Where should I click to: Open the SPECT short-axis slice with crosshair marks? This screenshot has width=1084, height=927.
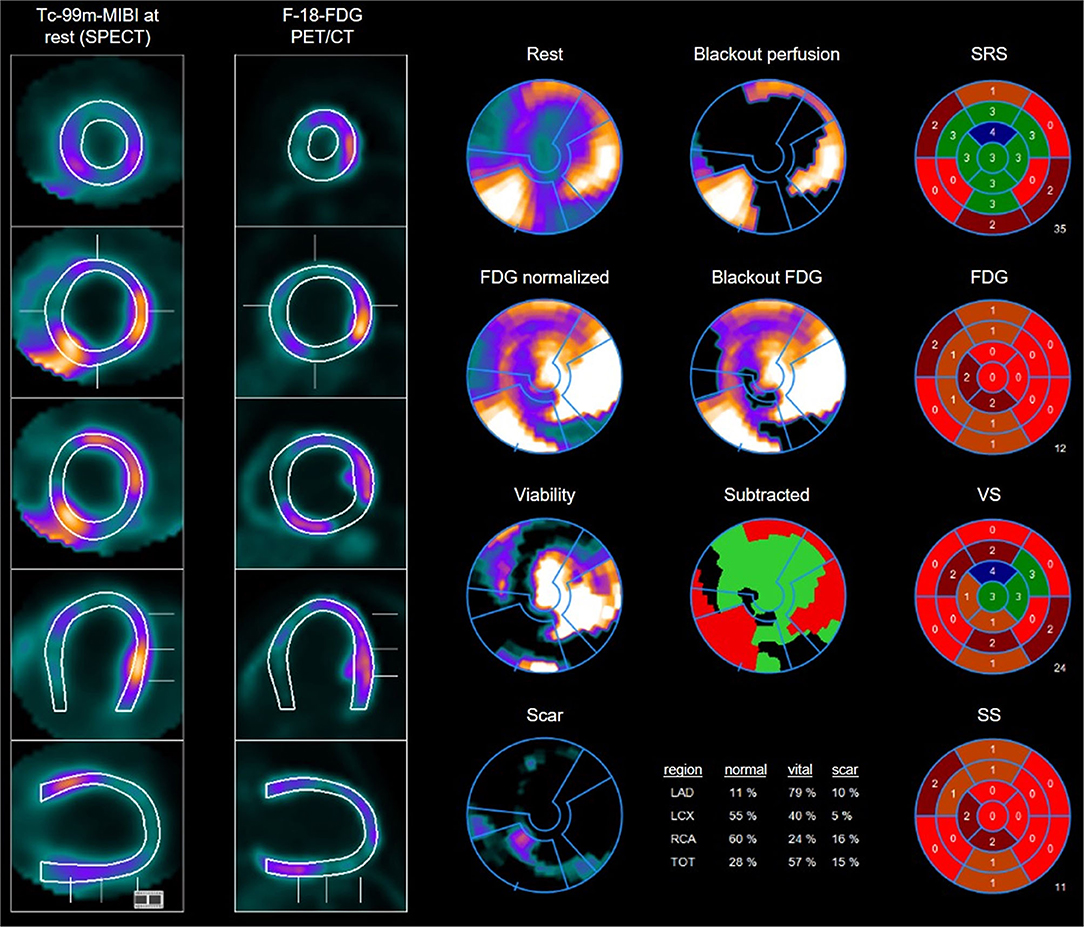(97, 312)
